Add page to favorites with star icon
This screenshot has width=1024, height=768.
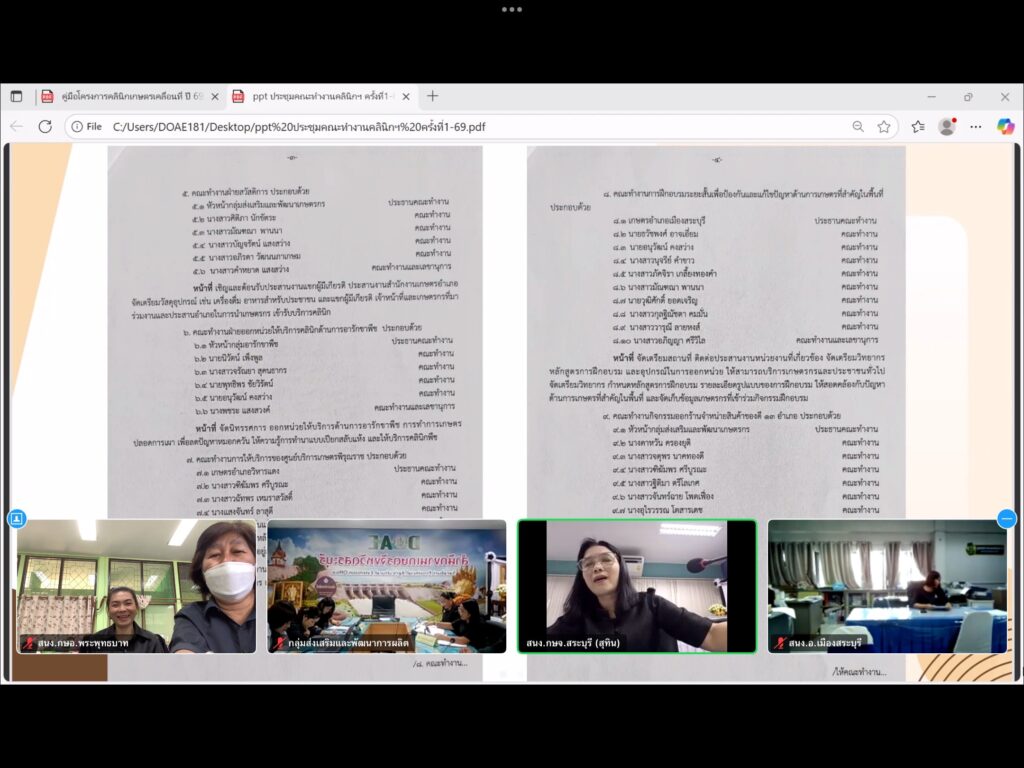[884, 127]
